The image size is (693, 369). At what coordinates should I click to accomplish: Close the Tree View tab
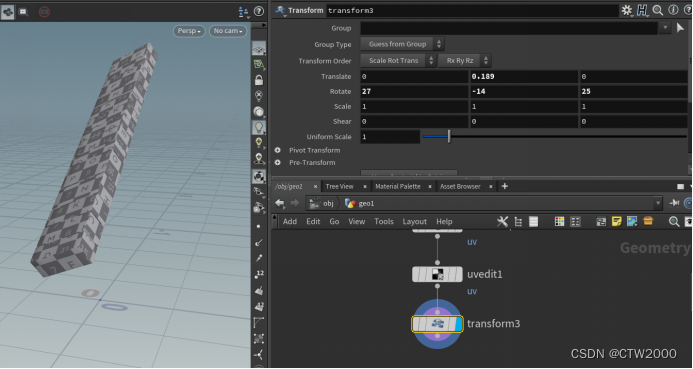tap(366, 186)
